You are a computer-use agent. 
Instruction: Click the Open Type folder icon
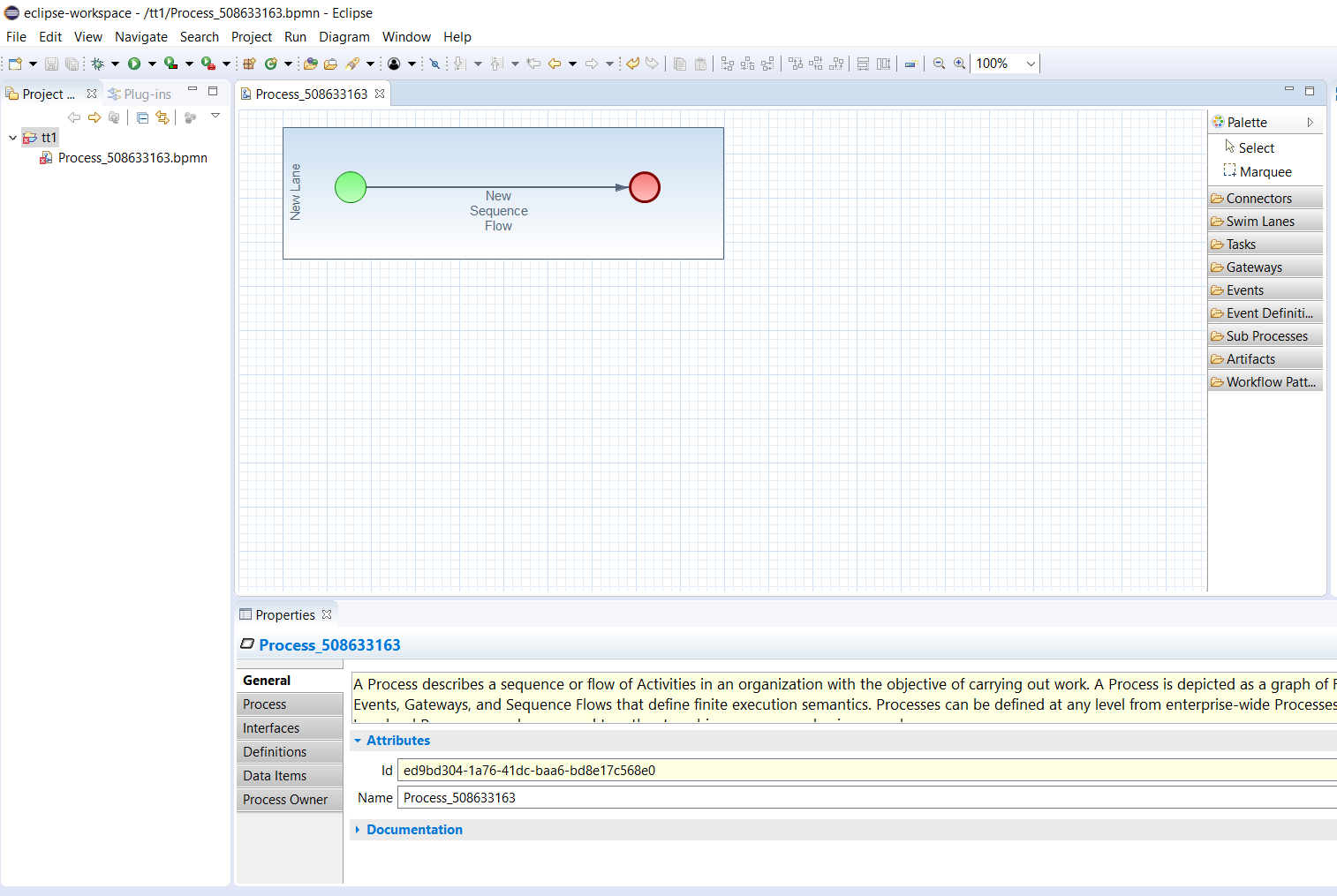tap(310, 64)
